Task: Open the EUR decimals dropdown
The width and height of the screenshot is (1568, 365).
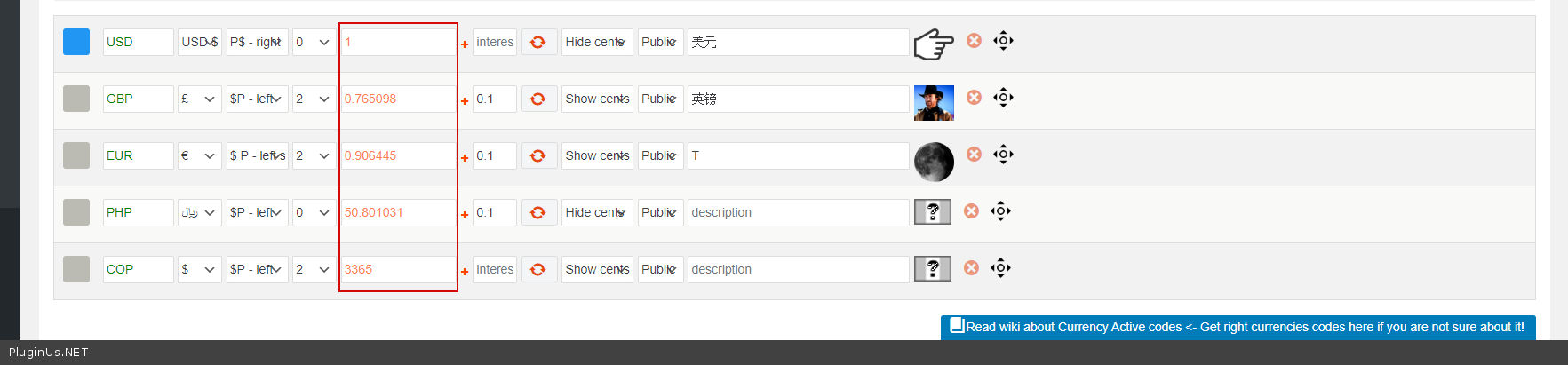Action: coord(314,155)
